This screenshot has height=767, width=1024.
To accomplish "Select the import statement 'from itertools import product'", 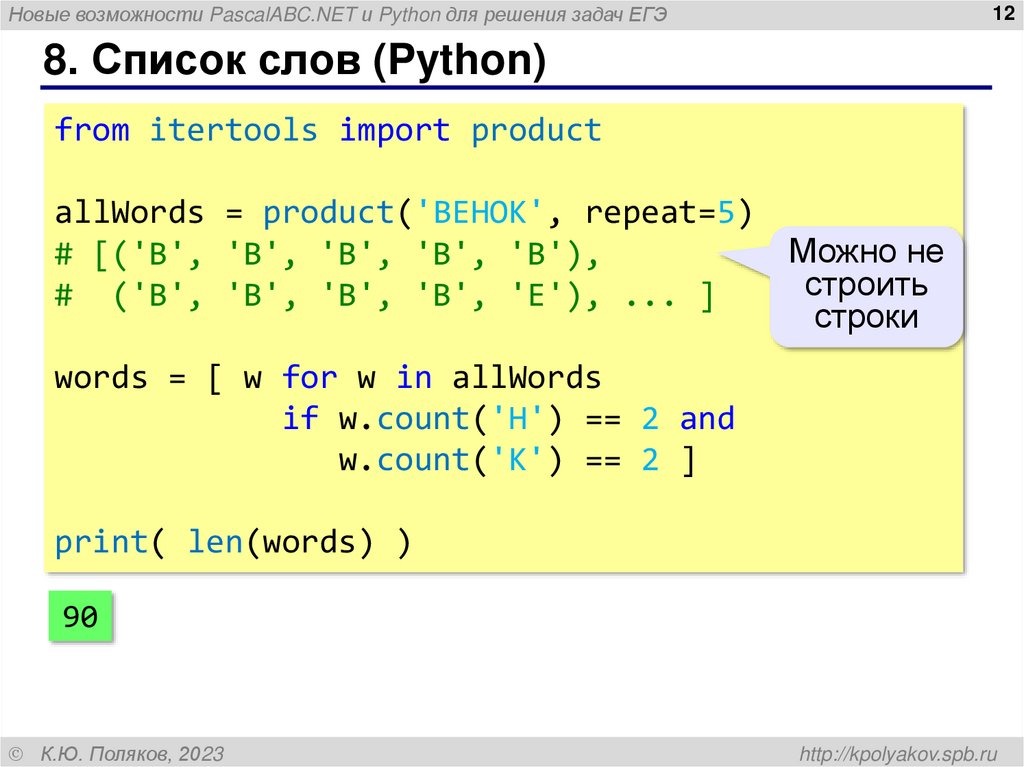I will click(328, 129).
